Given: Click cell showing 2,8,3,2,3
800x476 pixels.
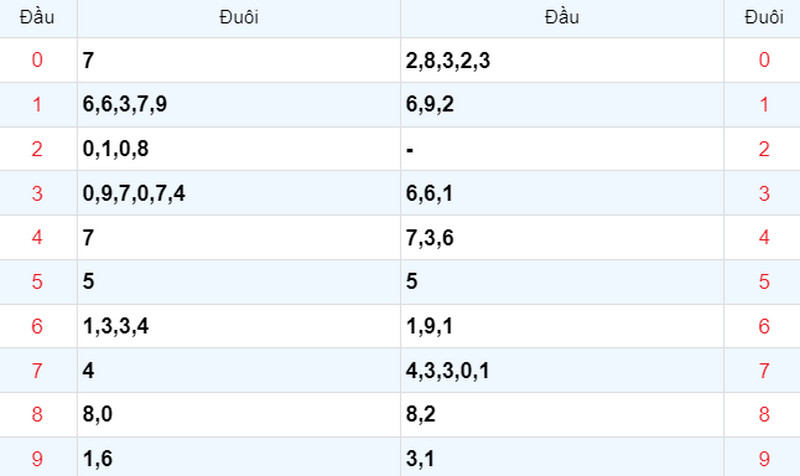Looking at the screenshot, I should tap(562, 60).
